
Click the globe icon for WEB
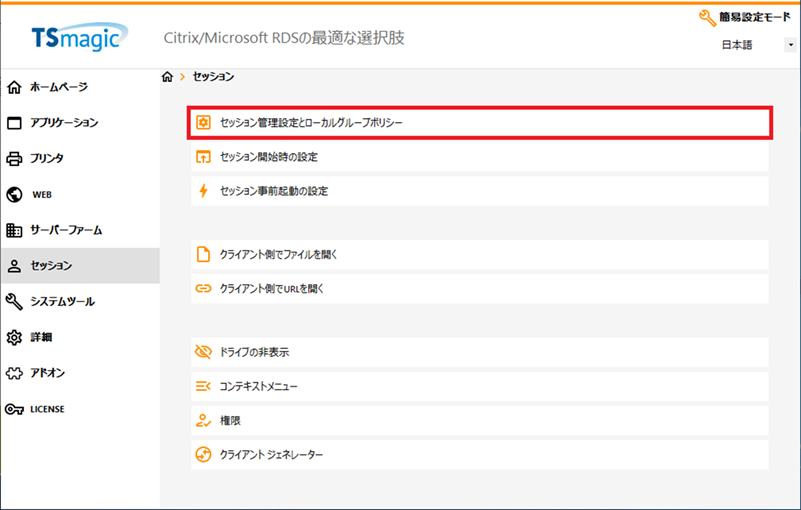coord(14,194)
